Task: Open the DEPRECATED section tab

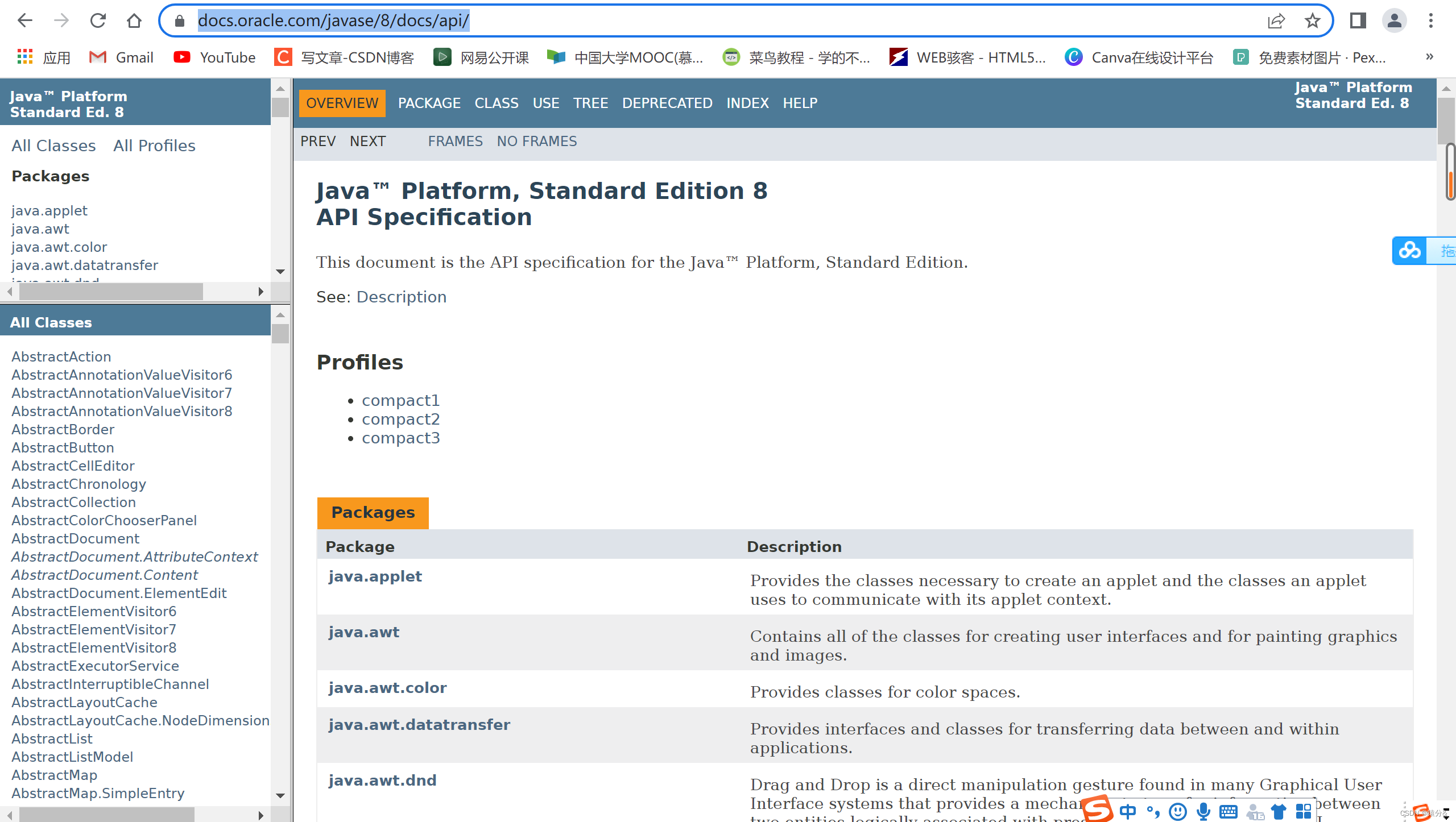Action: [667, 103]
